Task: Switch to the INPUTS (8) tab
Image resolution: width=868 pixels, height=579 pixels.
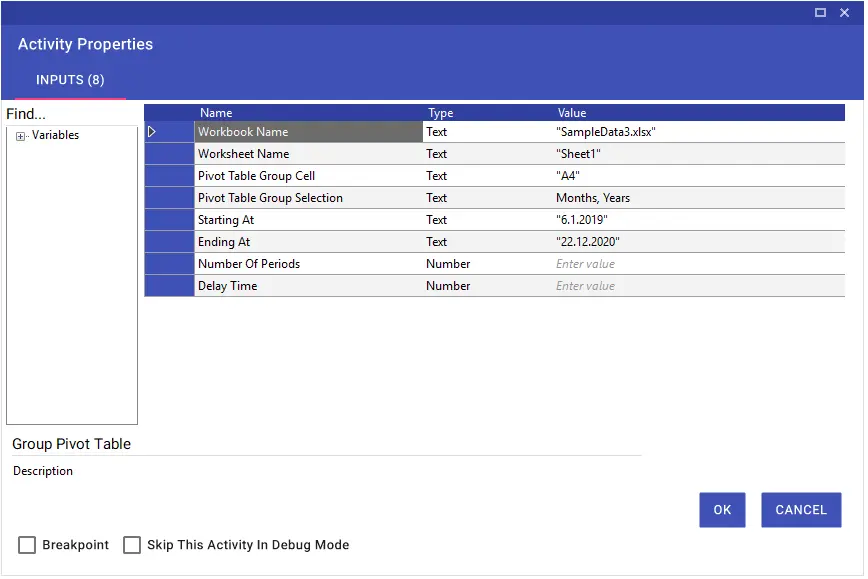Action: pos(70,80)
